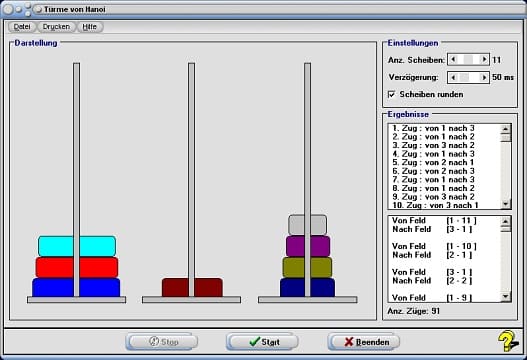This screenshot has height=360, width=527.
Task: Click the Stop button
Action: [x=162, y=342]
